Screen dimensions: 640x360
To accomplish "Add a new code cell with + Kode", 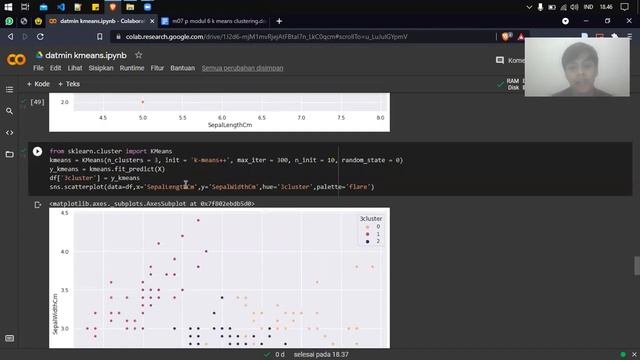I will [x=38, y=84].
